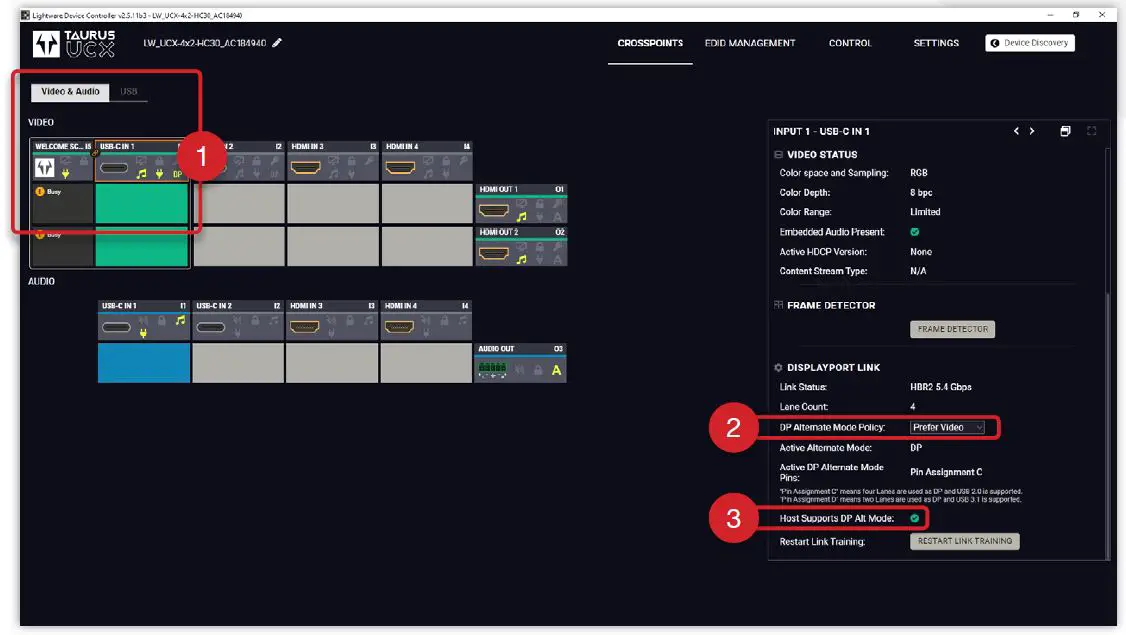The image size is (1126, 635).
Task: Go to the previous port with left arrow
Action: coord(1016,131)
